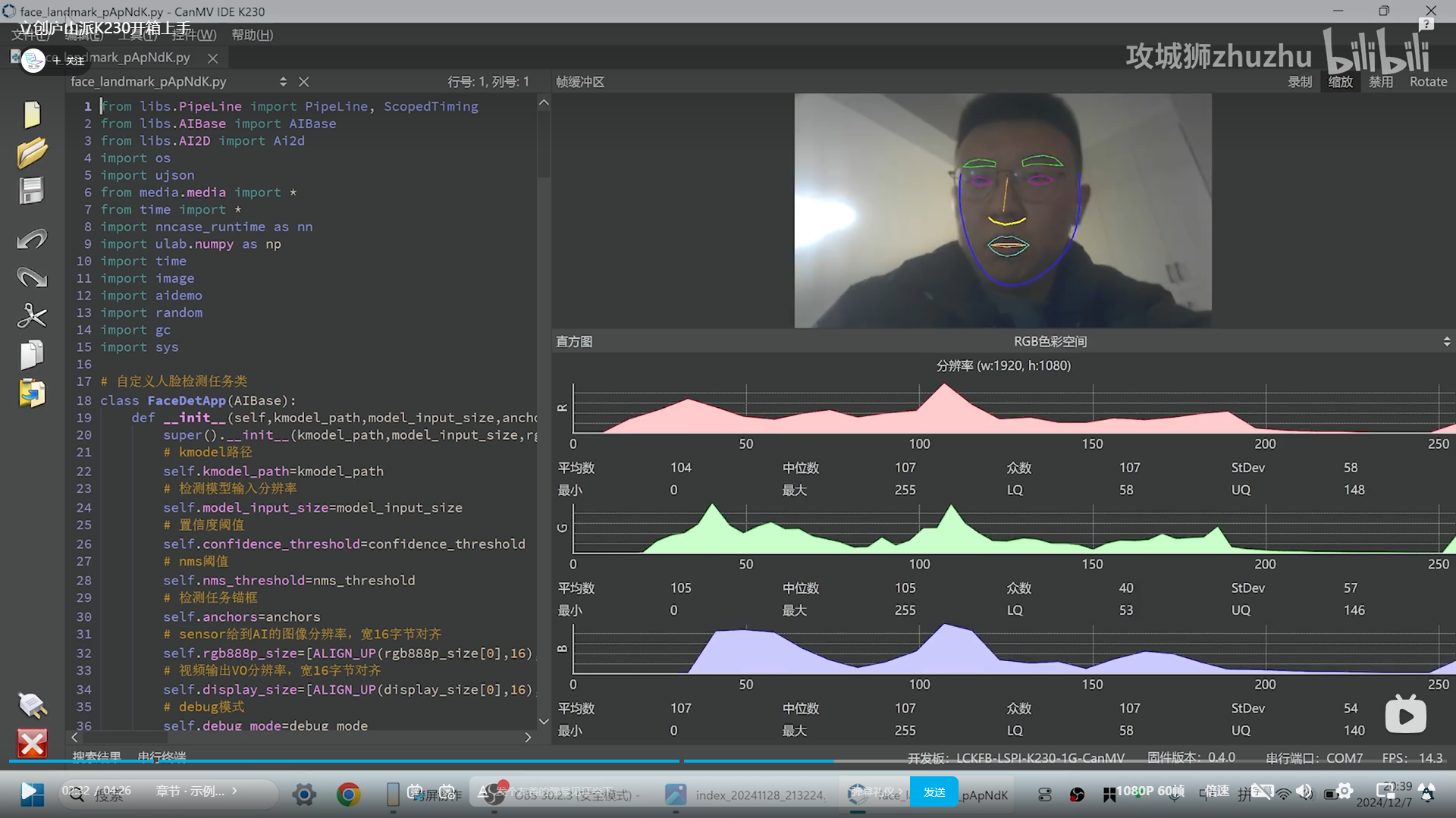
Task: Click the volume speaker tray icon
Action: coord(1304,793)
